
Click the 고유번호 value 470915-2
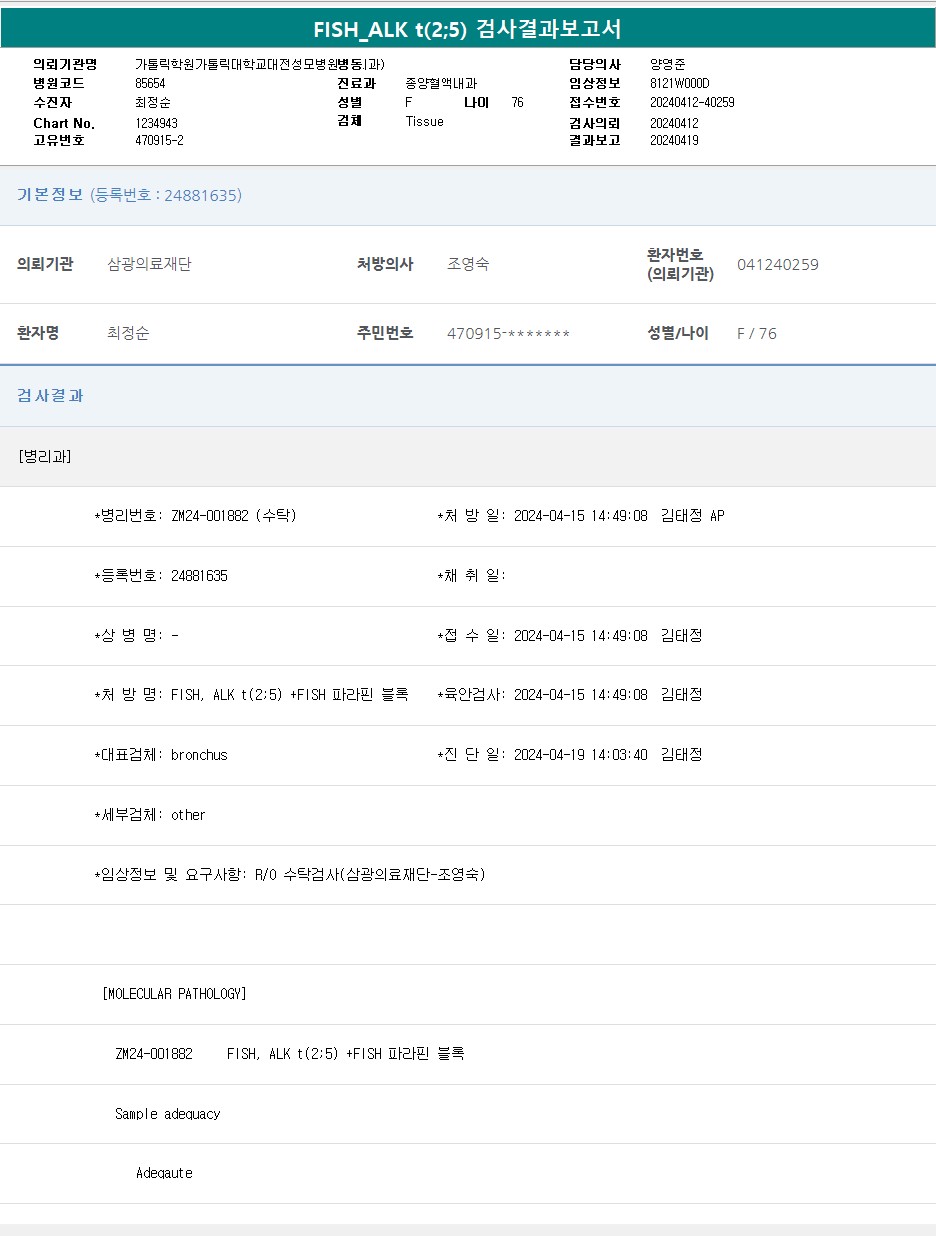pyautogui.click(x=159, y=141)
